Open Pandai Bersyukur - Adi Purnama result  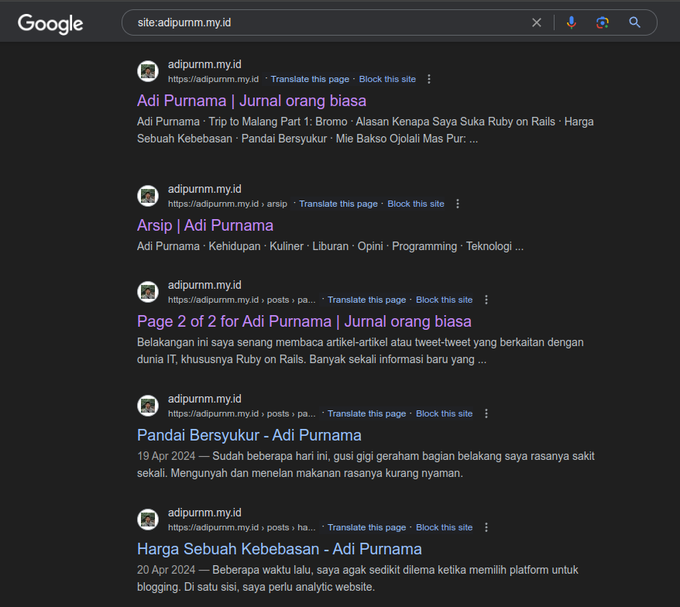(x=249, y=435)
